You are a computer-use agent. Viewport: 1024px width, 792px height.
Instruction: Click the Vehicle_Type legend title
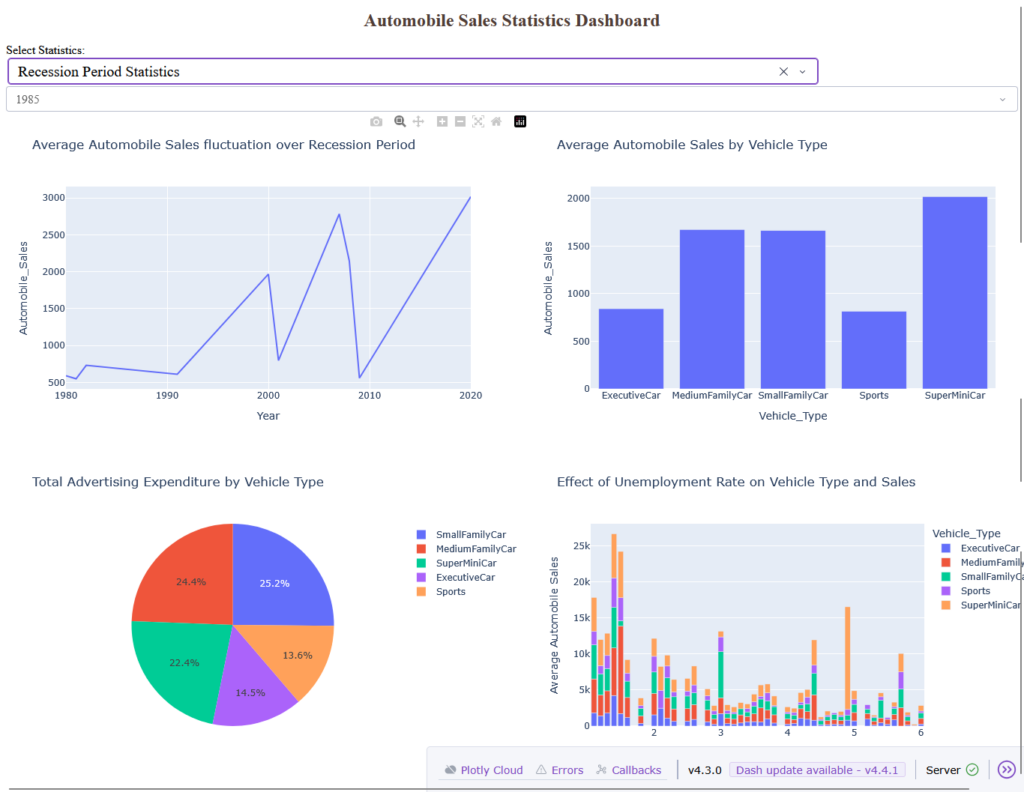point(966,533)
